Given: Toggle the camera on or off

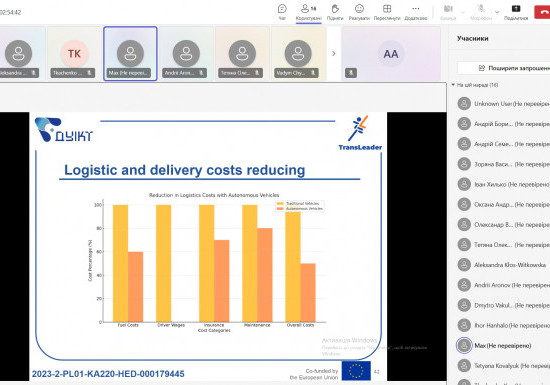Looking at the screenshot, I should (448, 9).
